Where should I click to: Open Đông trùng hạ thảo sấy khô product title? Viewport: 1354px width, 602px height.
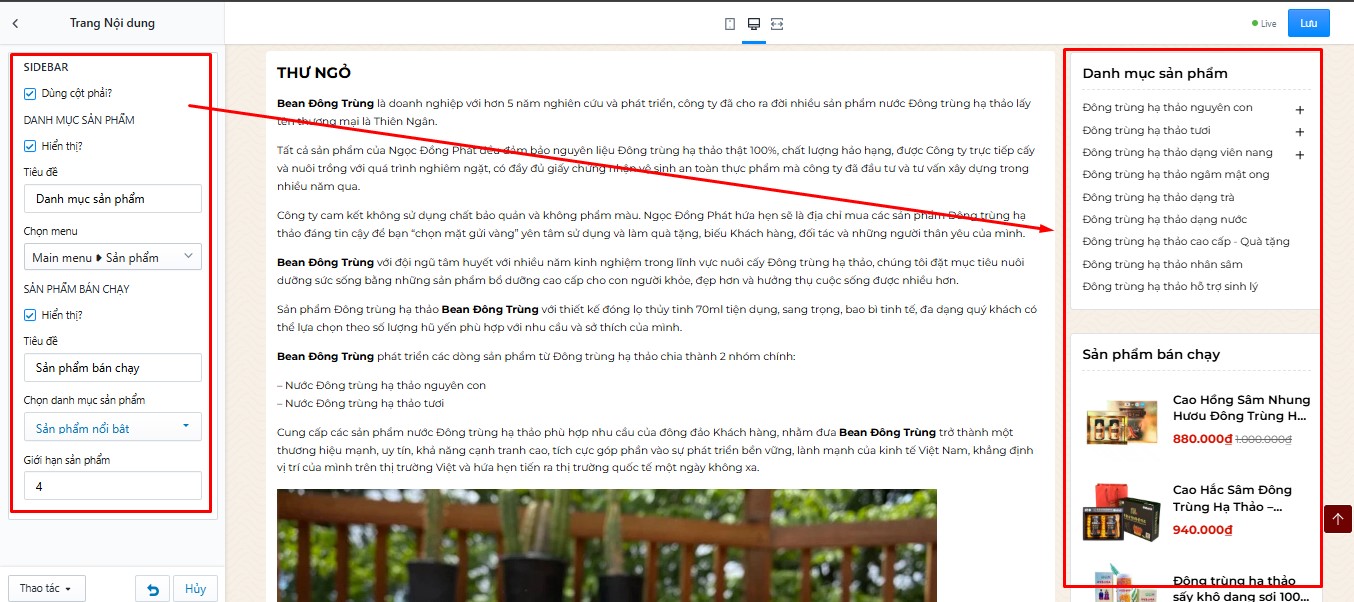(x=1241, y=588)
